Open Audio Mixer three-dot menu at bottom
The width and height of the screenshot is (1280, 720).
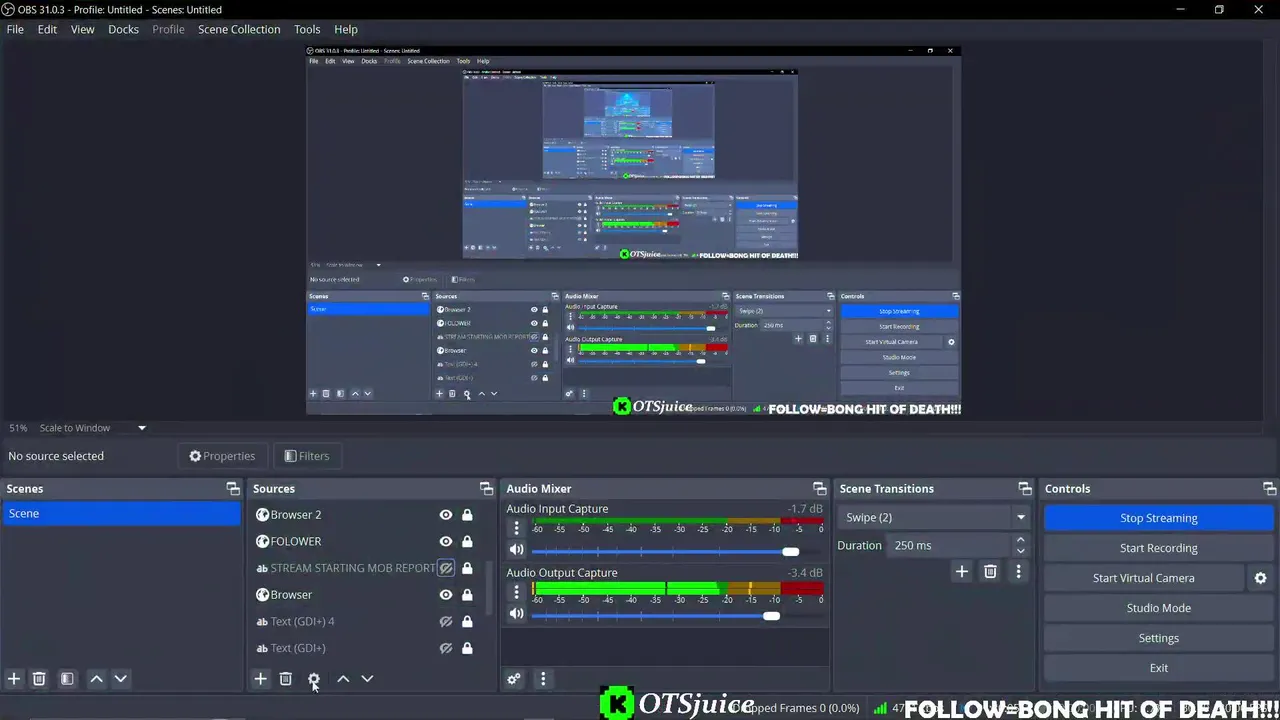point(543,679)
